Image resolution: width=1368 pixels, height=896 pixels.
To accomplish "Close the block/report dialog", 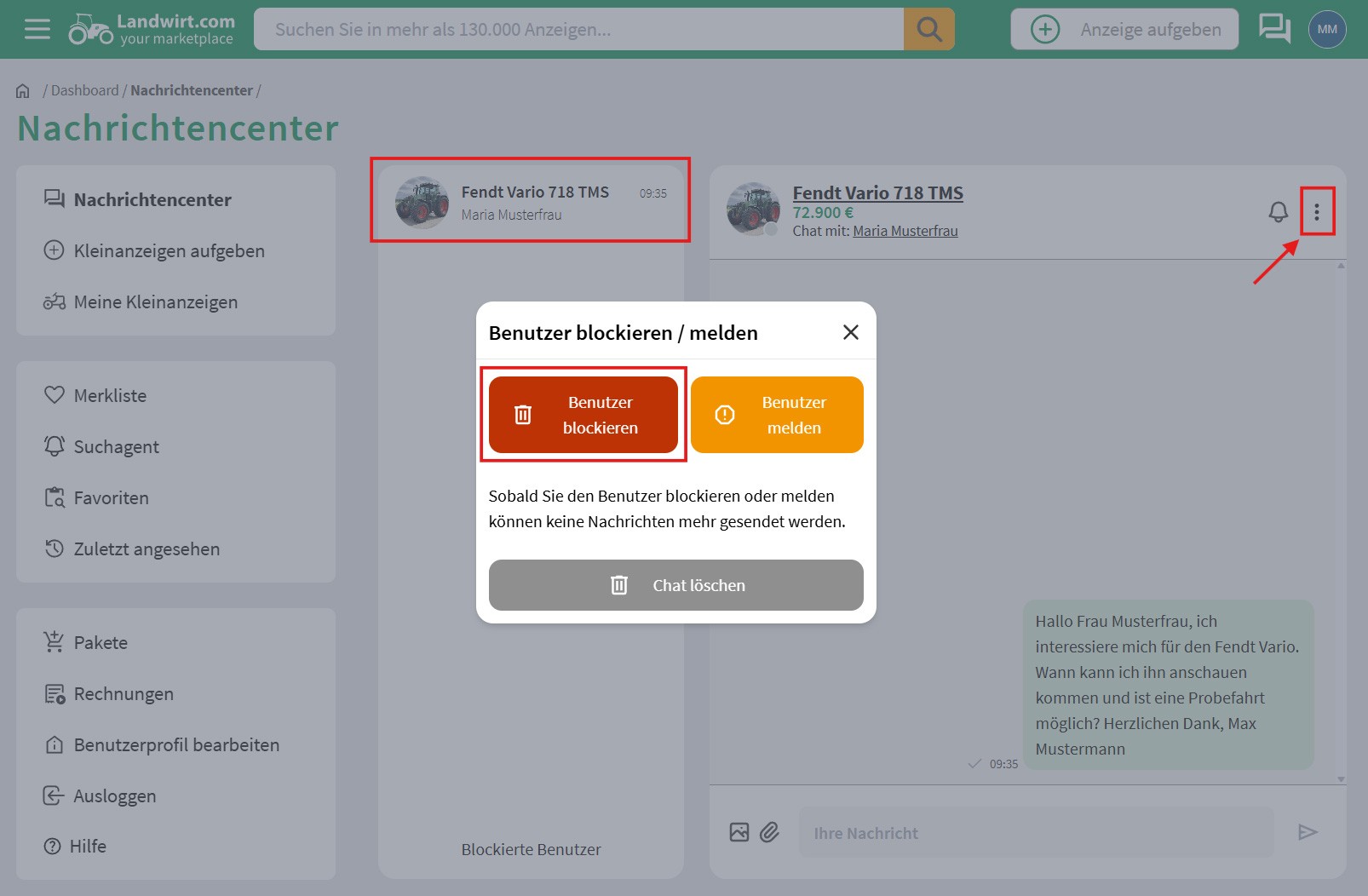I will coord(850,332).
